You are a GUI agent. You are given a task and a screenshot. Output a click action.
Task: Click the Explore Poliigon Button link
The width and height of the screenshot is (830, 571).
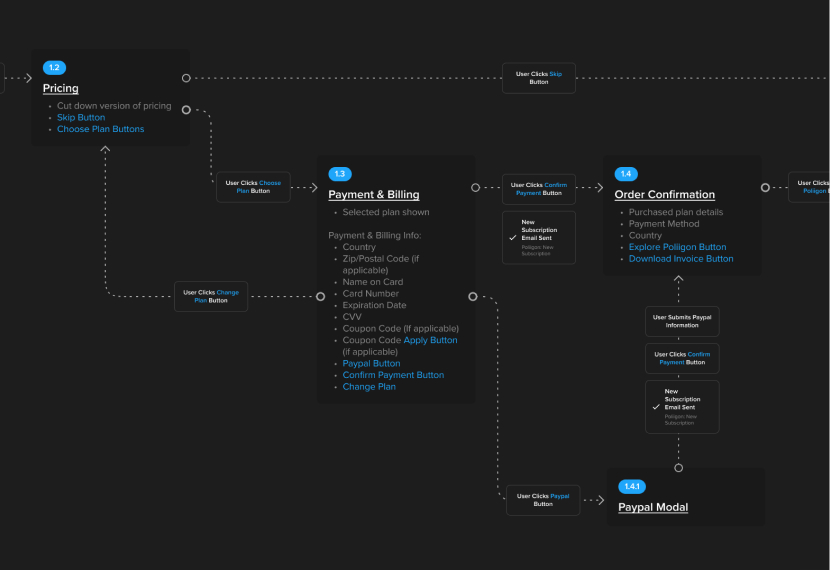(x=678, y=247)
